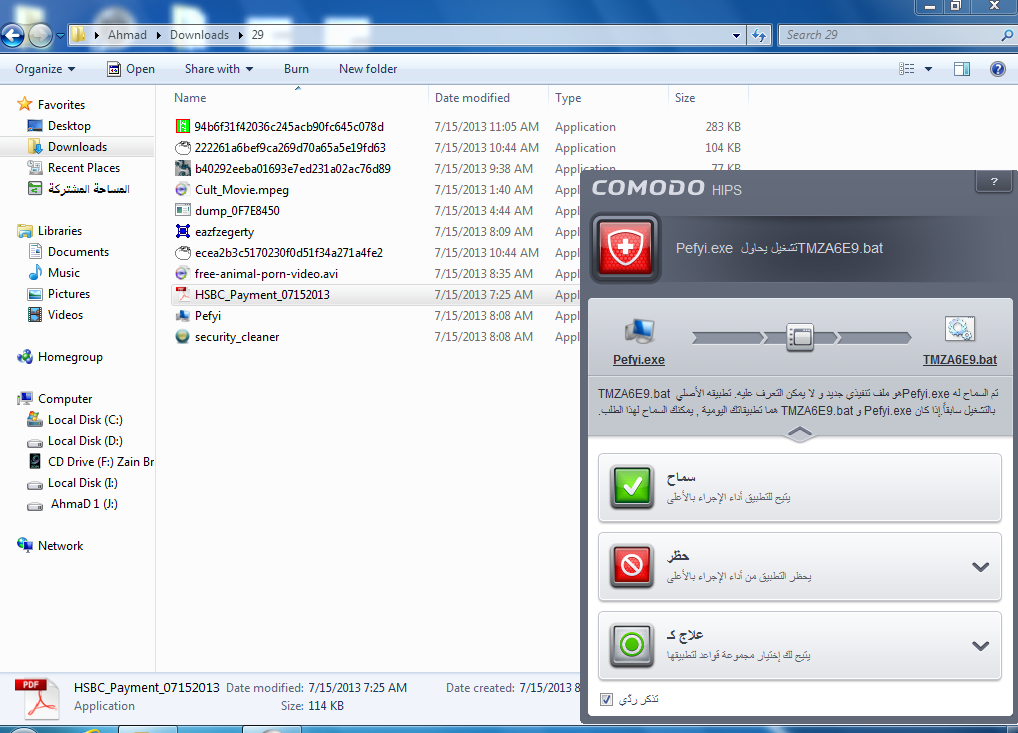
Task: Click the security_cleaner file icon
Action: tap(183, 337)
